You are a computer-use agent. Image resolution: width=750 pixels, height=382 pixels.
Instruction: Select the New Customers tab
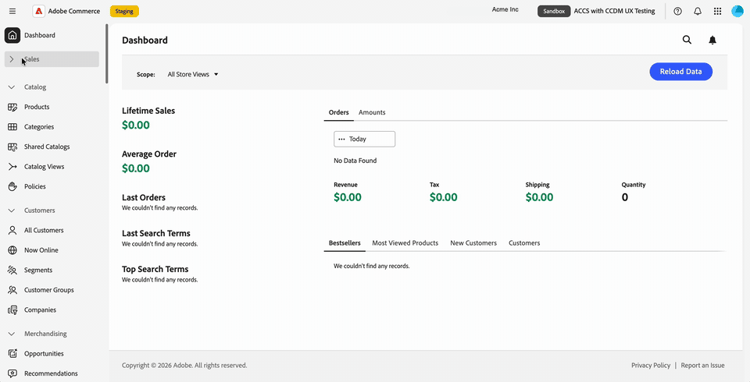pos(474,243)
